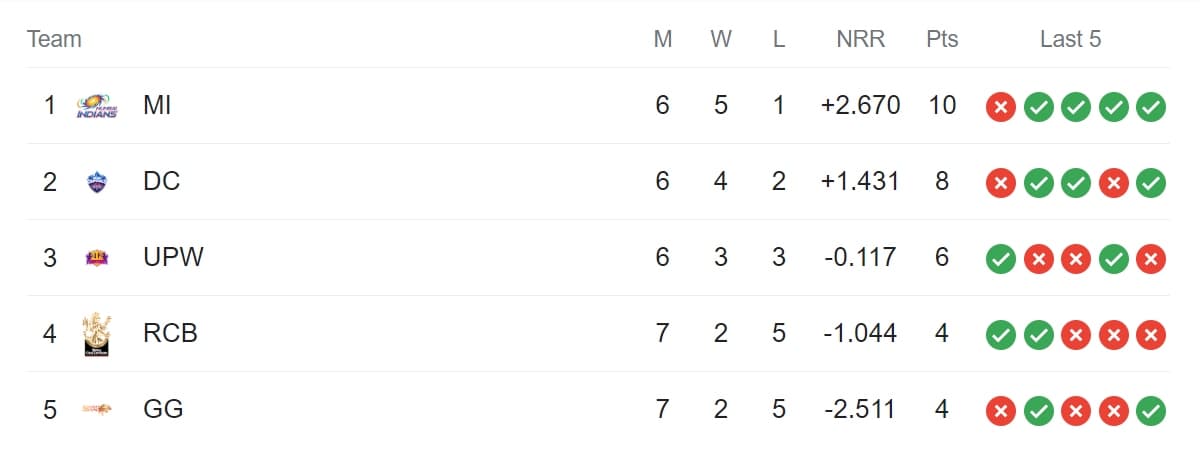The height and width of the screenshot is (451, 1200).
Task: Click RCB's last red loss icon
Action: pyautogui.click(x=1152, y=334)
